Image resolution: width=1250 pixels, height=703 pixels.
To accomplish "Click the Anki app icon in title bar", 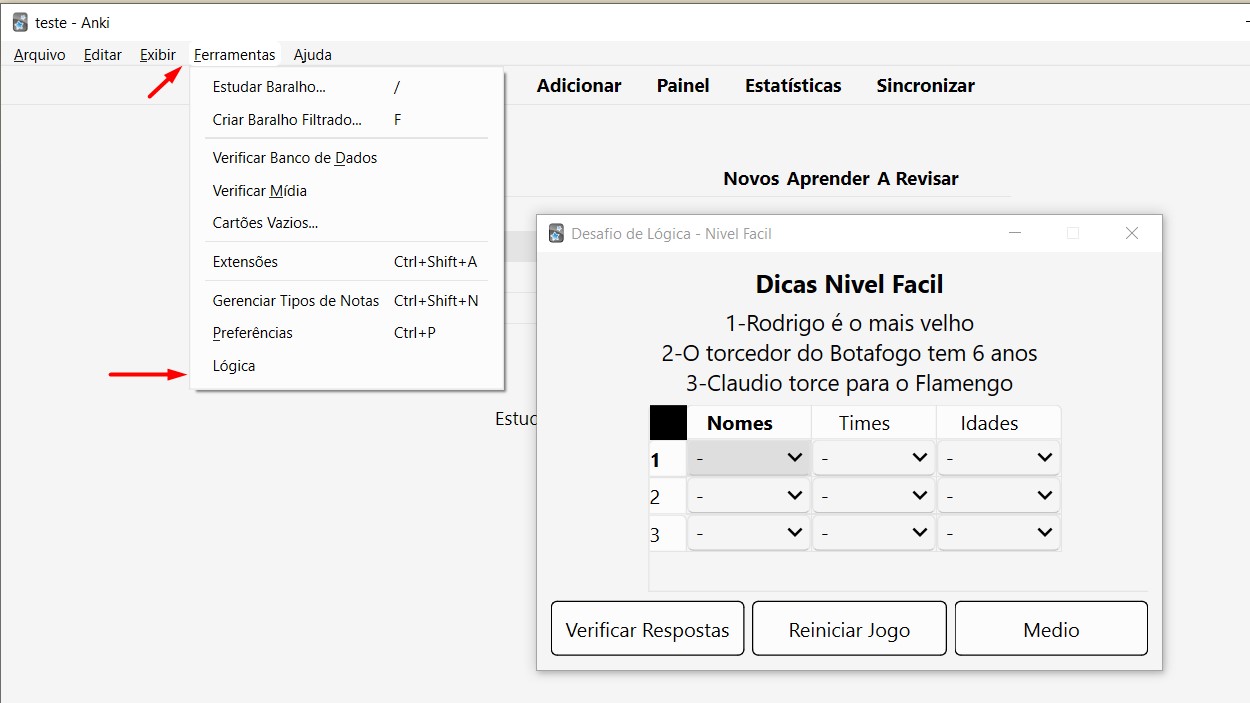I will 20,22.
